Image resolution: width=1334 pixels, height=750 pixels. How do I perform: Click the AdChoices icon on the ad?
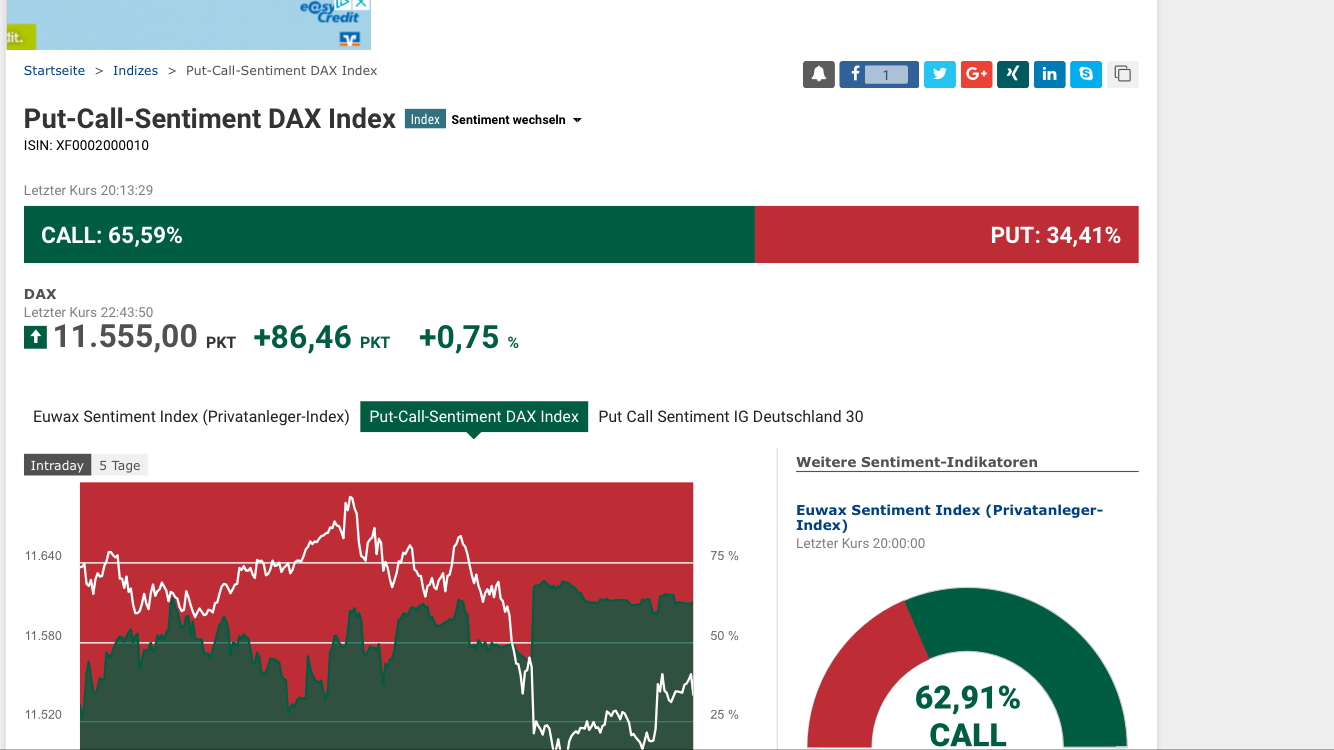[x=343, y=4]
